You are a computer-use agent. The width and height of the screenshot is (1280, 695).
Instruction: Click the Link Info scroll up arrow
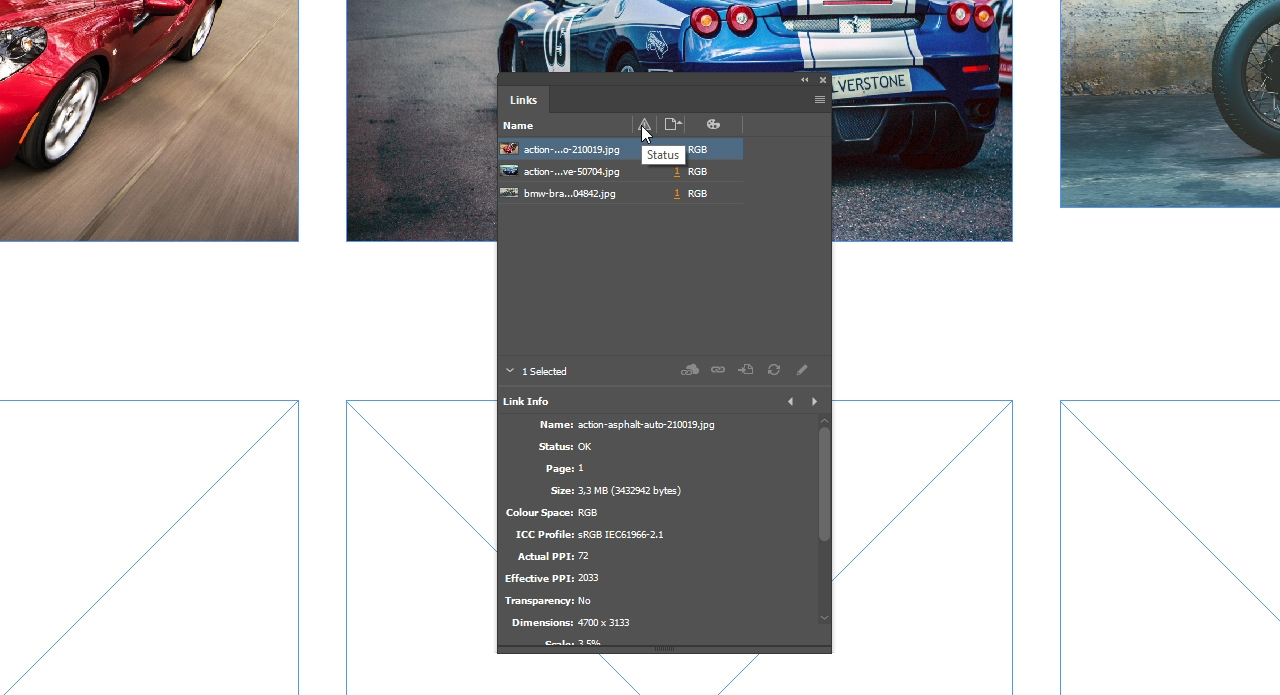coord(824,421)
